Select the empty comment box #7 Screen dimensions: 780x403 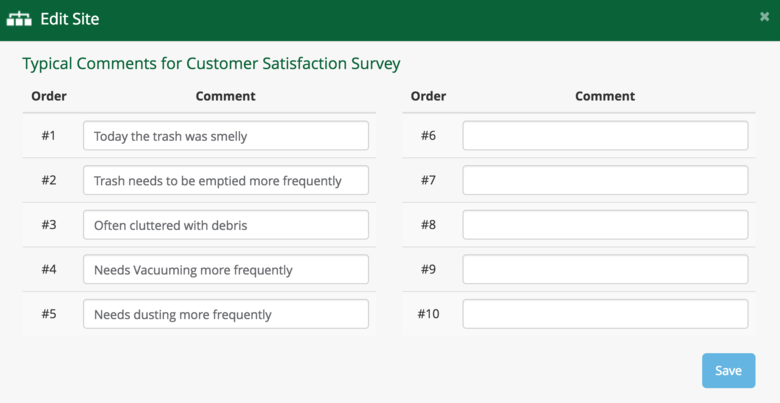(605, 181)
